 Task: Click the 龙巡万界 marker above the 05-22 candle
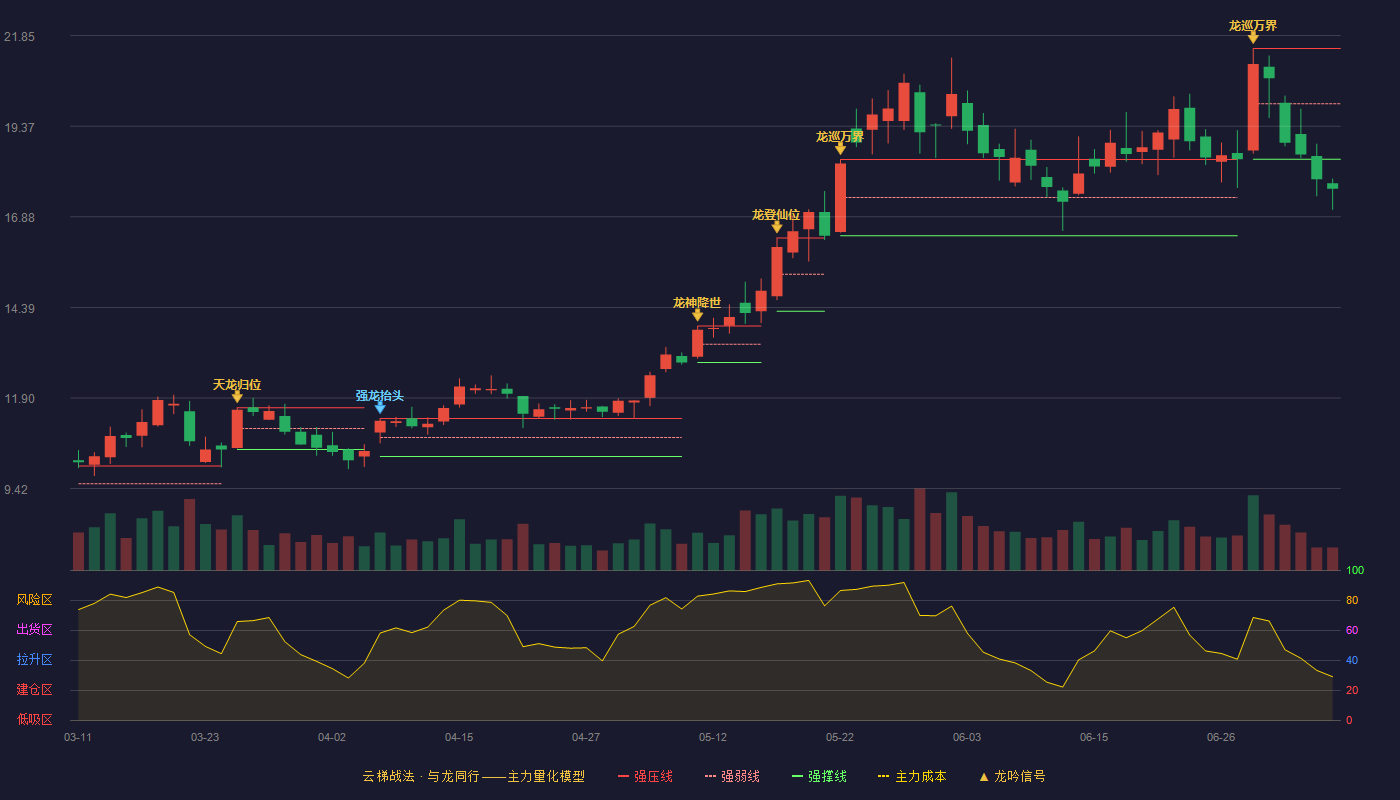click(840, 149)
